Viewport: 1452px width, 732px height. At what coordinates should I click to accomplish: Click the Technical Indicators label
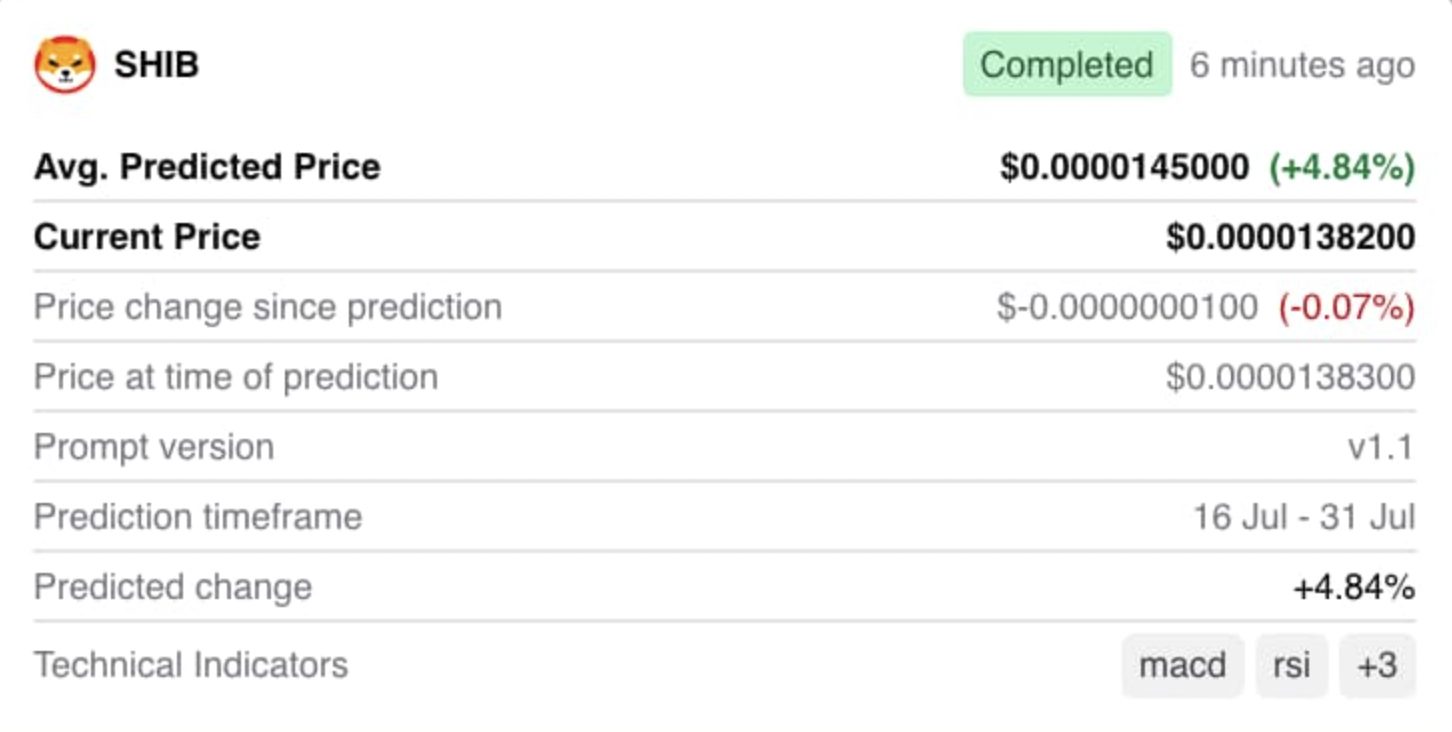tap(191, 665)
